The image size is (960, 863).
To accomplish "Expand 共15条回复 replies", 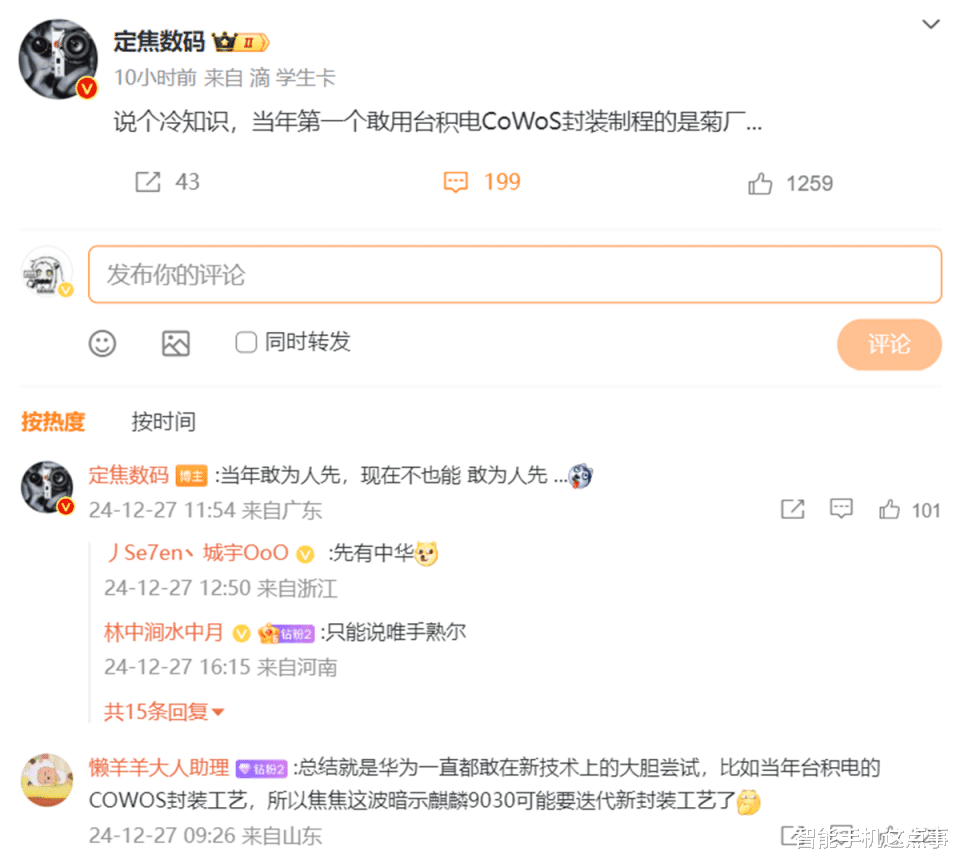I will tap(164, 712).
